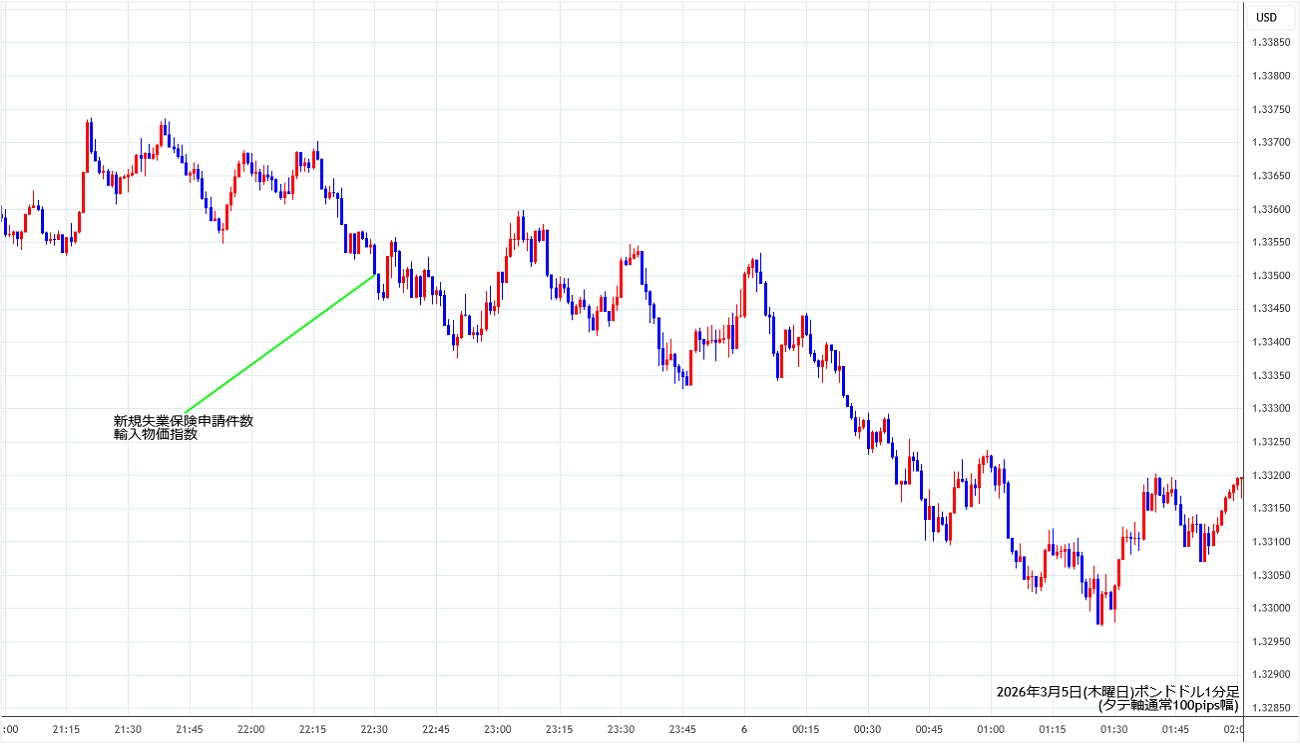The width and height of the screenshot is (1300, 745).
Task: Click the 新規失業保険申請件数 annotation text
Action: pyautogui.click(x=183, y=421)
